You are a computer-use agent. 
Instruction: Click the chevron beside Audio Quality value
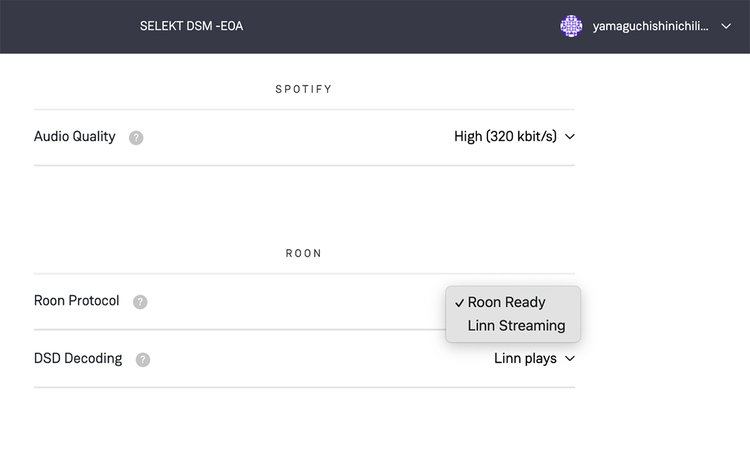point(570,137)
